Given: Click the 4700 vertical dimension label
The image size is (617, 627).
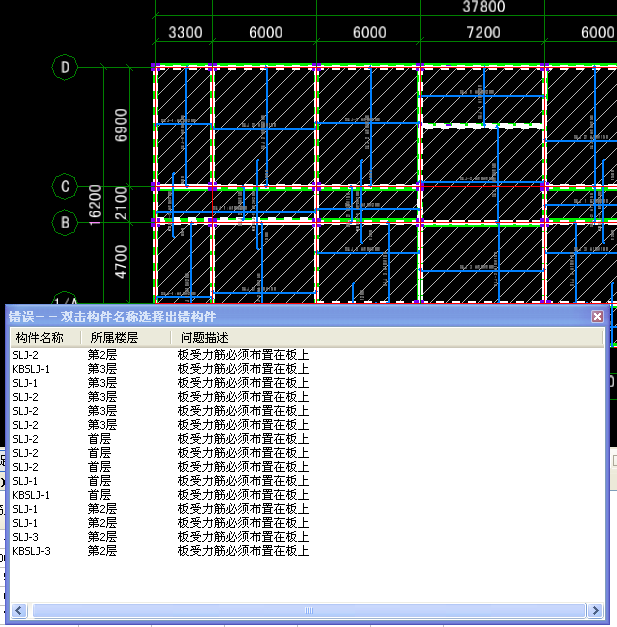Looking at the screenshot, I should click(121, 262).
